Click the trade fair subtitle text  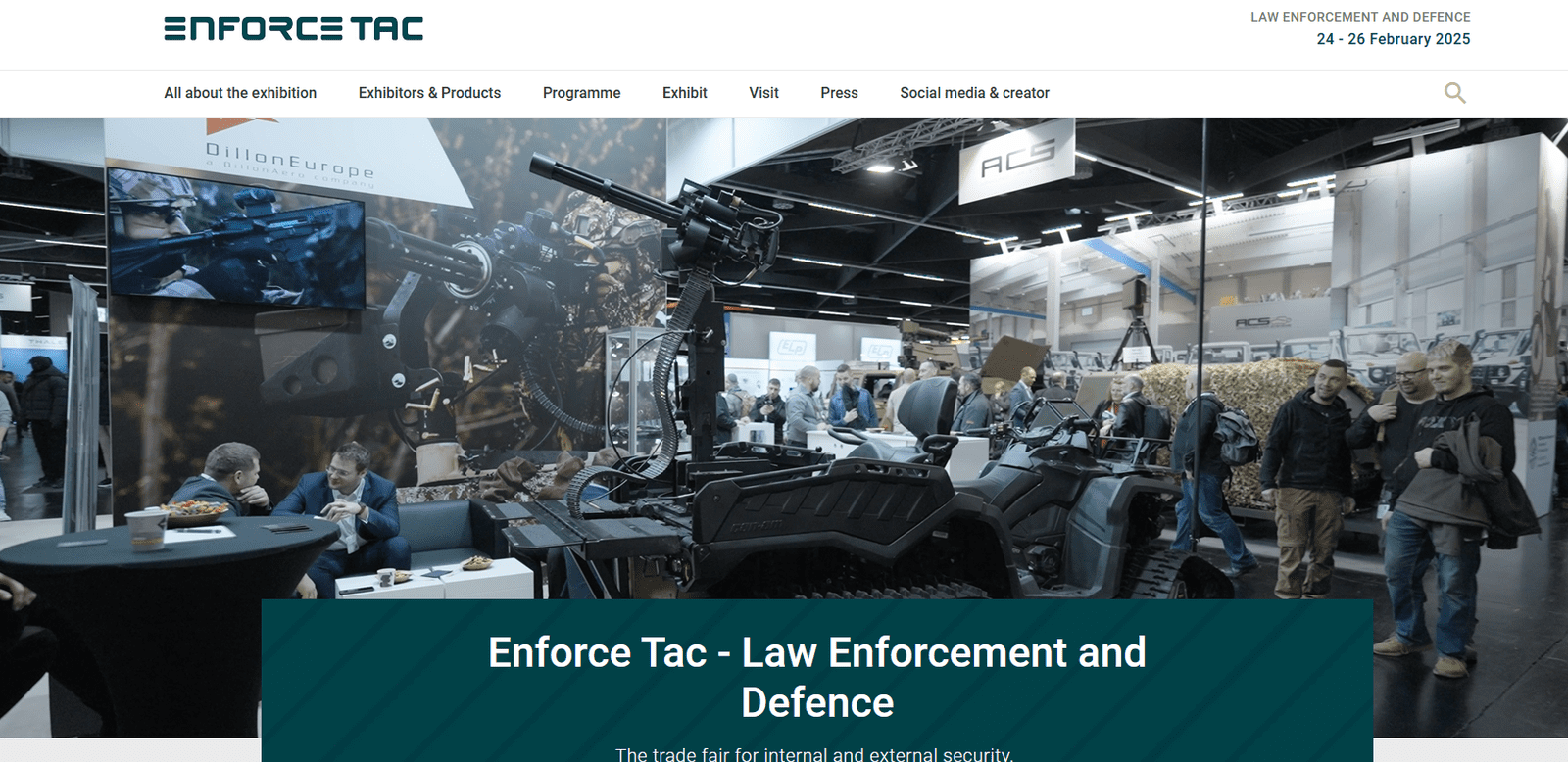point(814,754)
